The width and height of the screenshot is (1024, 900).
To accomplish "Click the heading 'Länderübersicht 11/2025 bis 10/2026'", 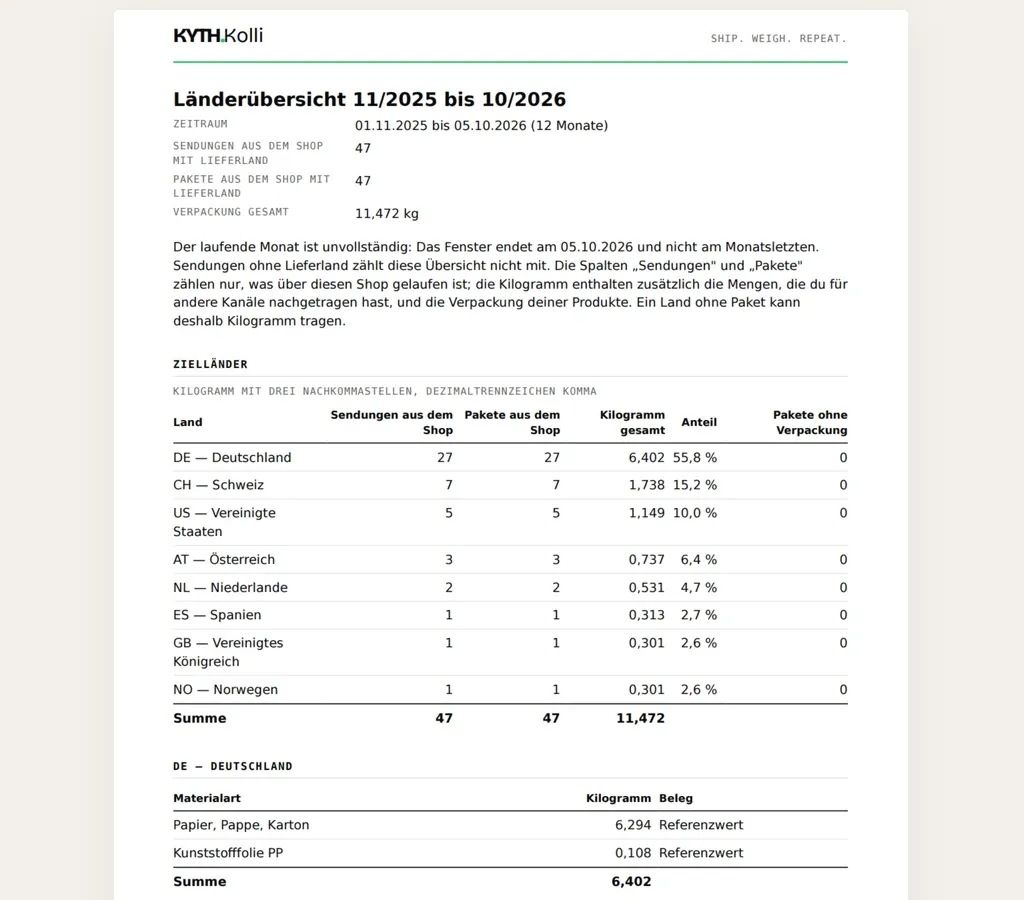I will tap(370, 99).
